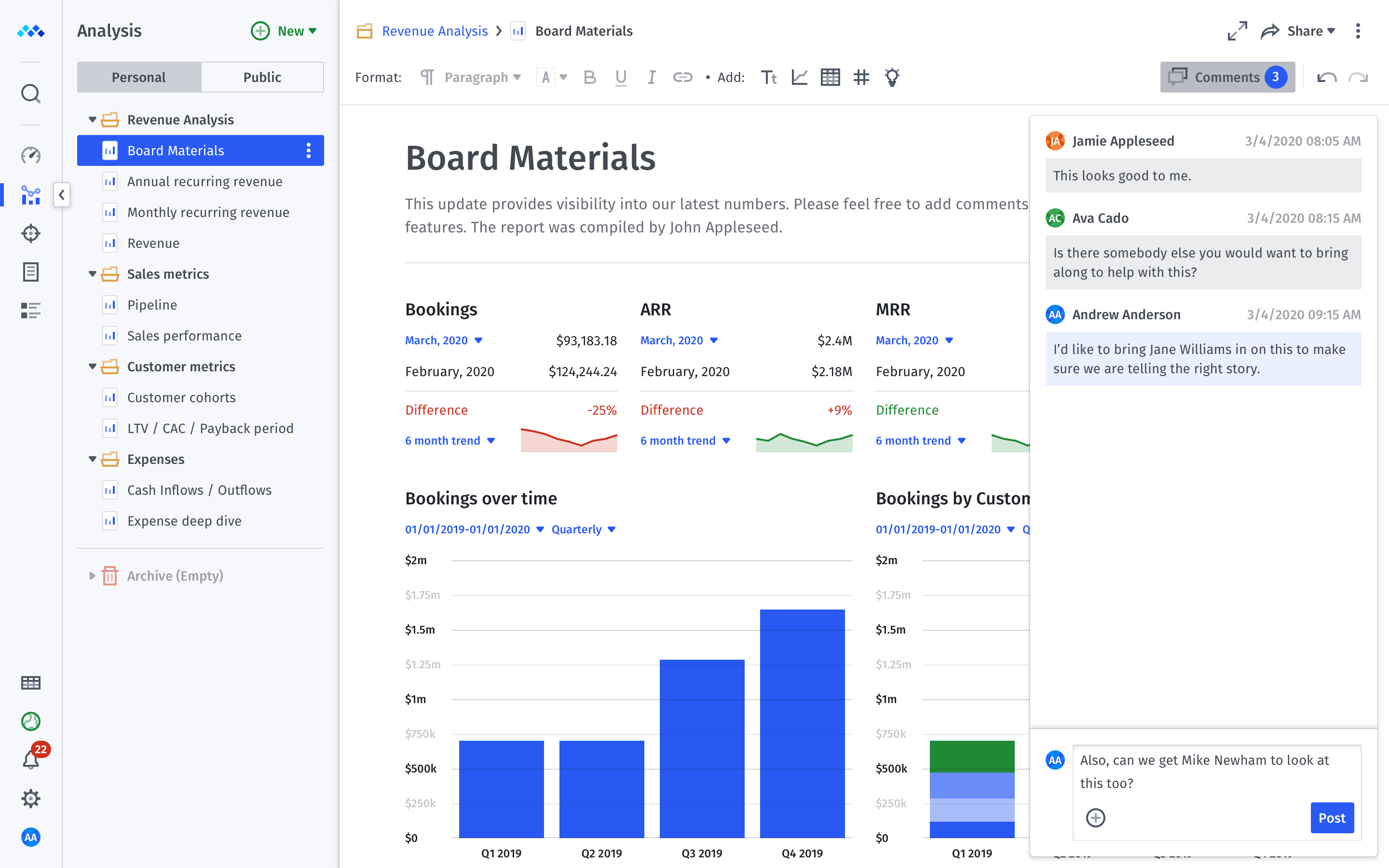The image size is (1389, 868).
Task: Click the Q4 2019 bookings bar
Action: pos(802,723)
